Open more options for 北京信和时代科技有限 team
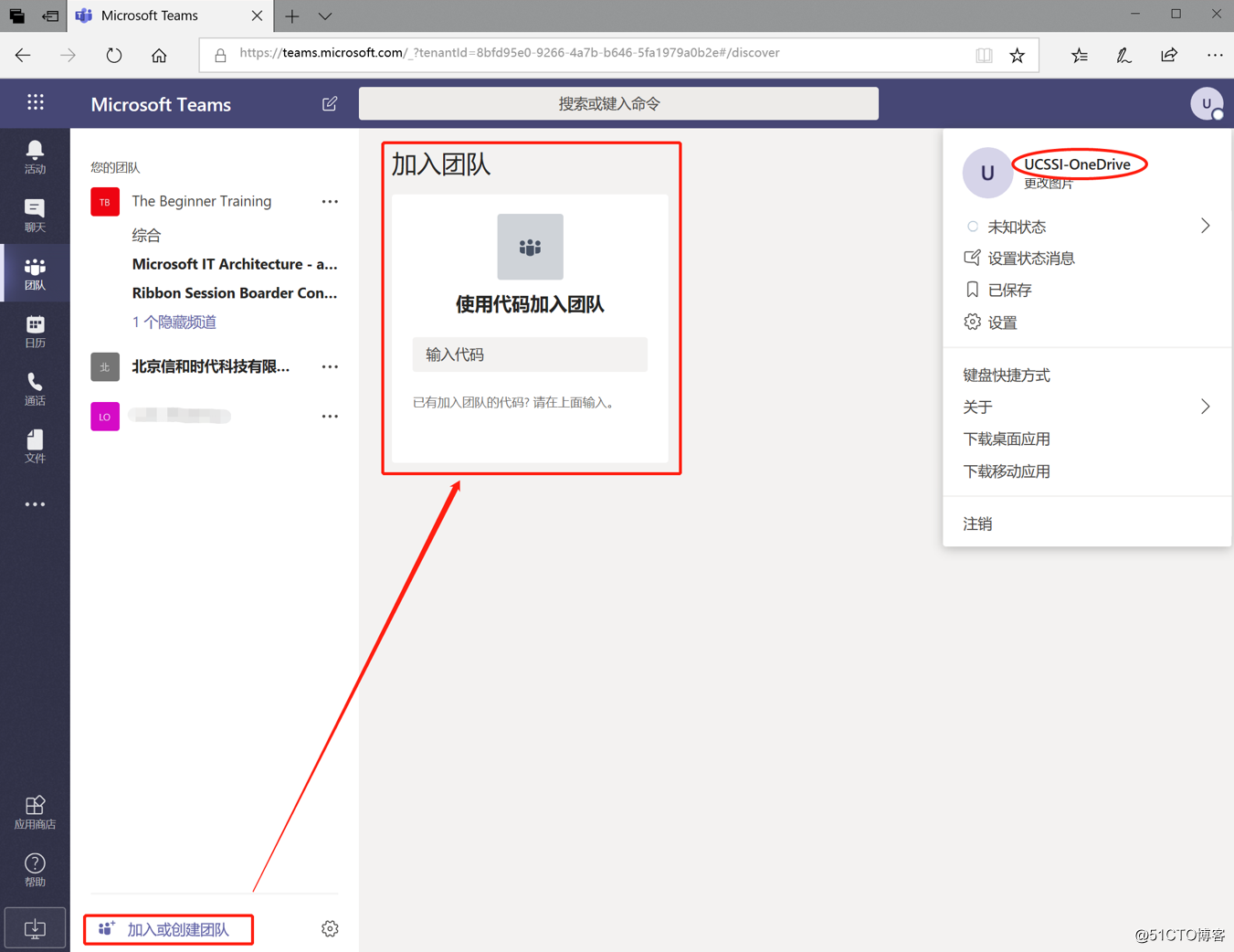The width and height of the screenshot is (1234, 952). pyautogui.click(x=330, y=367)
